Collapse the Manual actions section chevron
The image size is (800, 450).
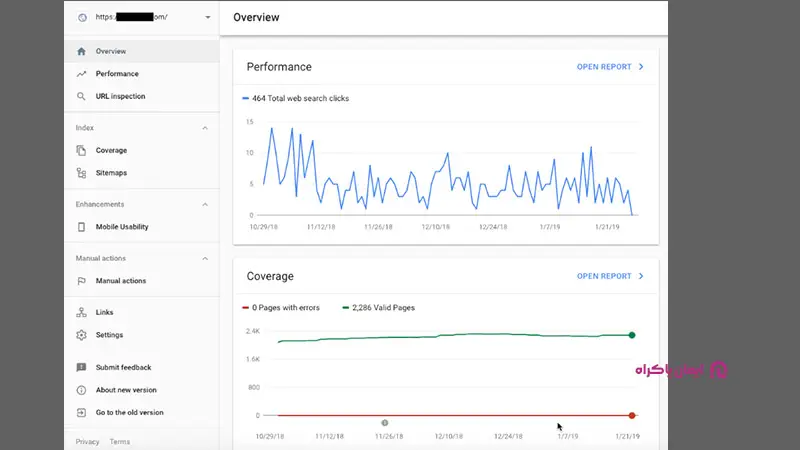tap(205, 259)
